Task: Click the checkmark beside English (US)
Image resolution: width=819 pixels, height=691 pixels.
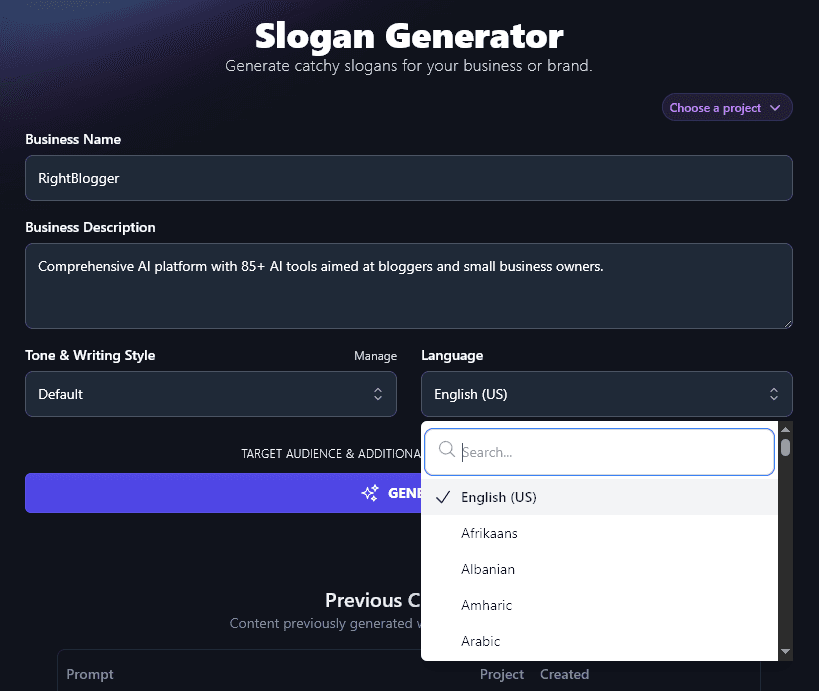Action: pyautogui.click(x=442, y=497)
